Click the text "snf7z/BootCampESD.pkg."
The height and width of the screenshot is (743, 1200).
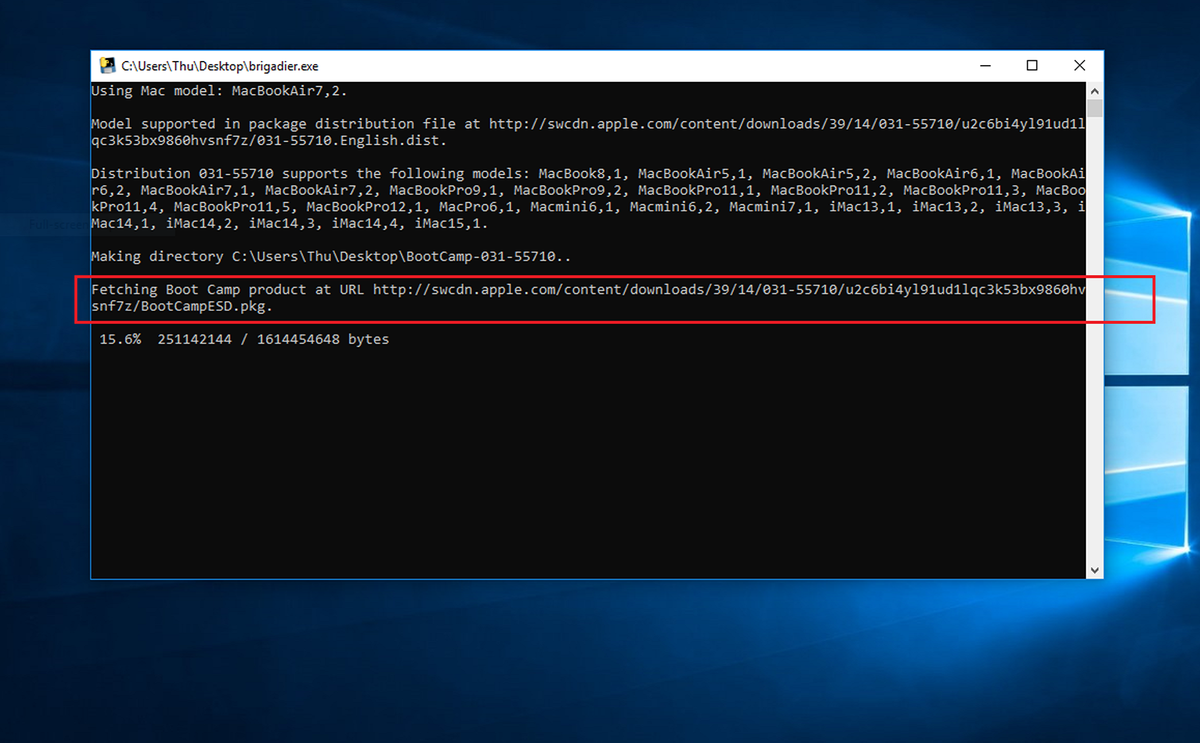(x=182, y=306)
